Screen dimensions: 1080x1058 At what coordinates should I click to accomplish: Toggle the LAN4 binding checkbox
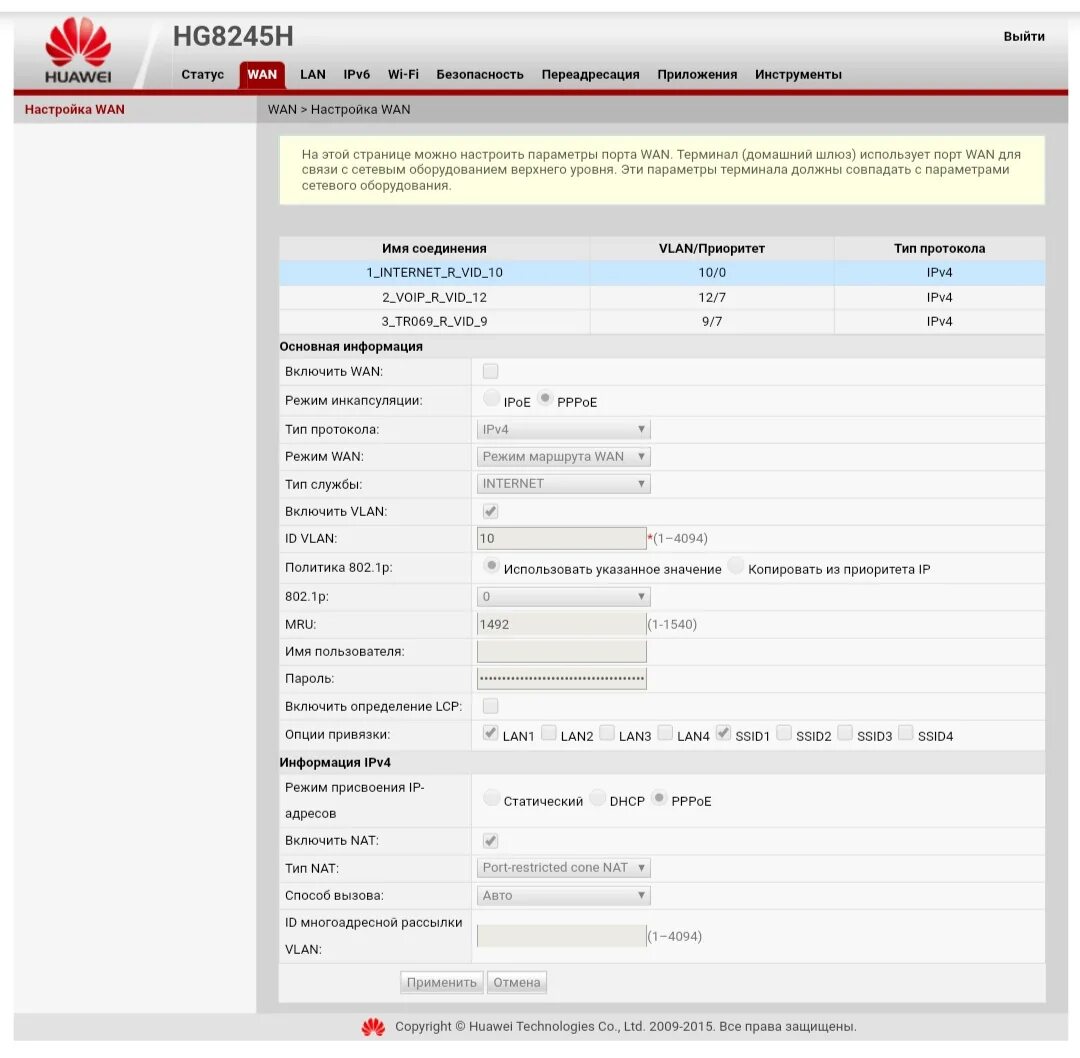pos(665,733)
